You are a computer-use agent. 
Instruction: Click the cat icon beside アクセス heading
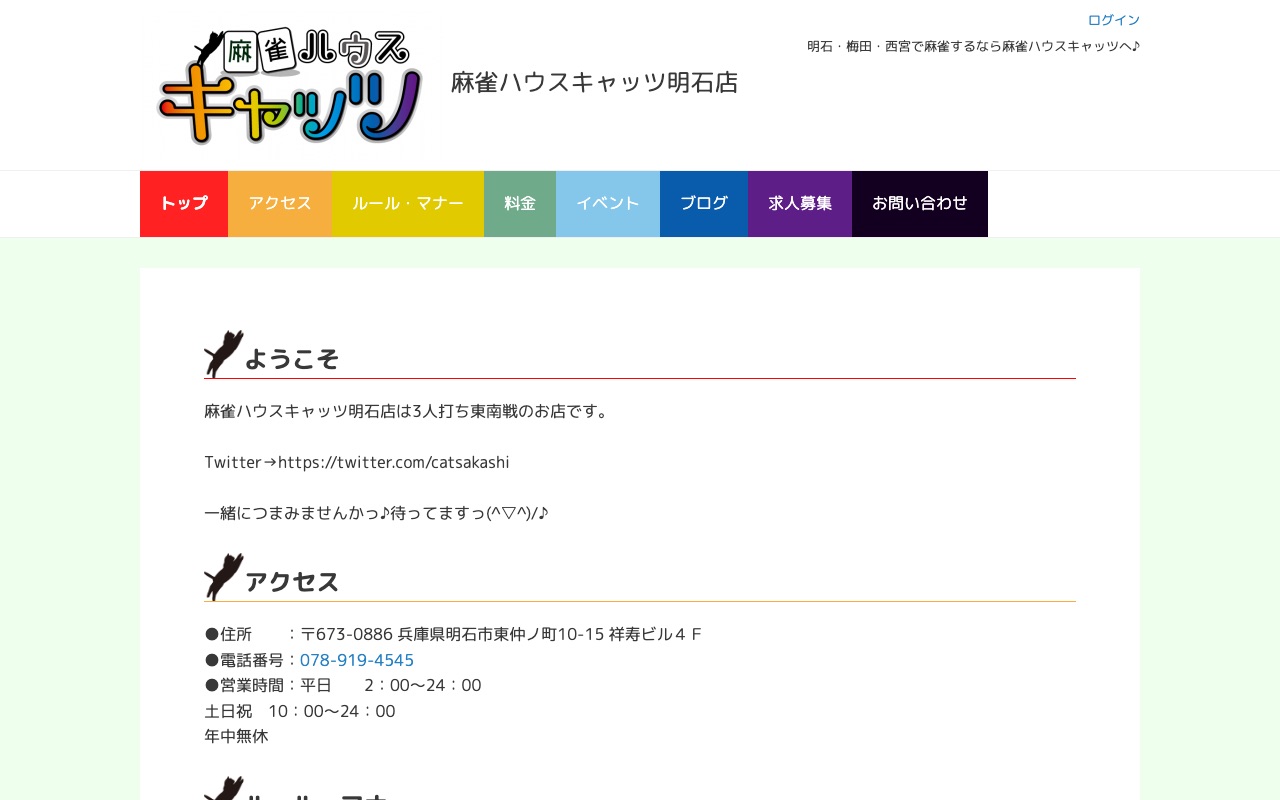pyautogui.click(x=223, y=577)
